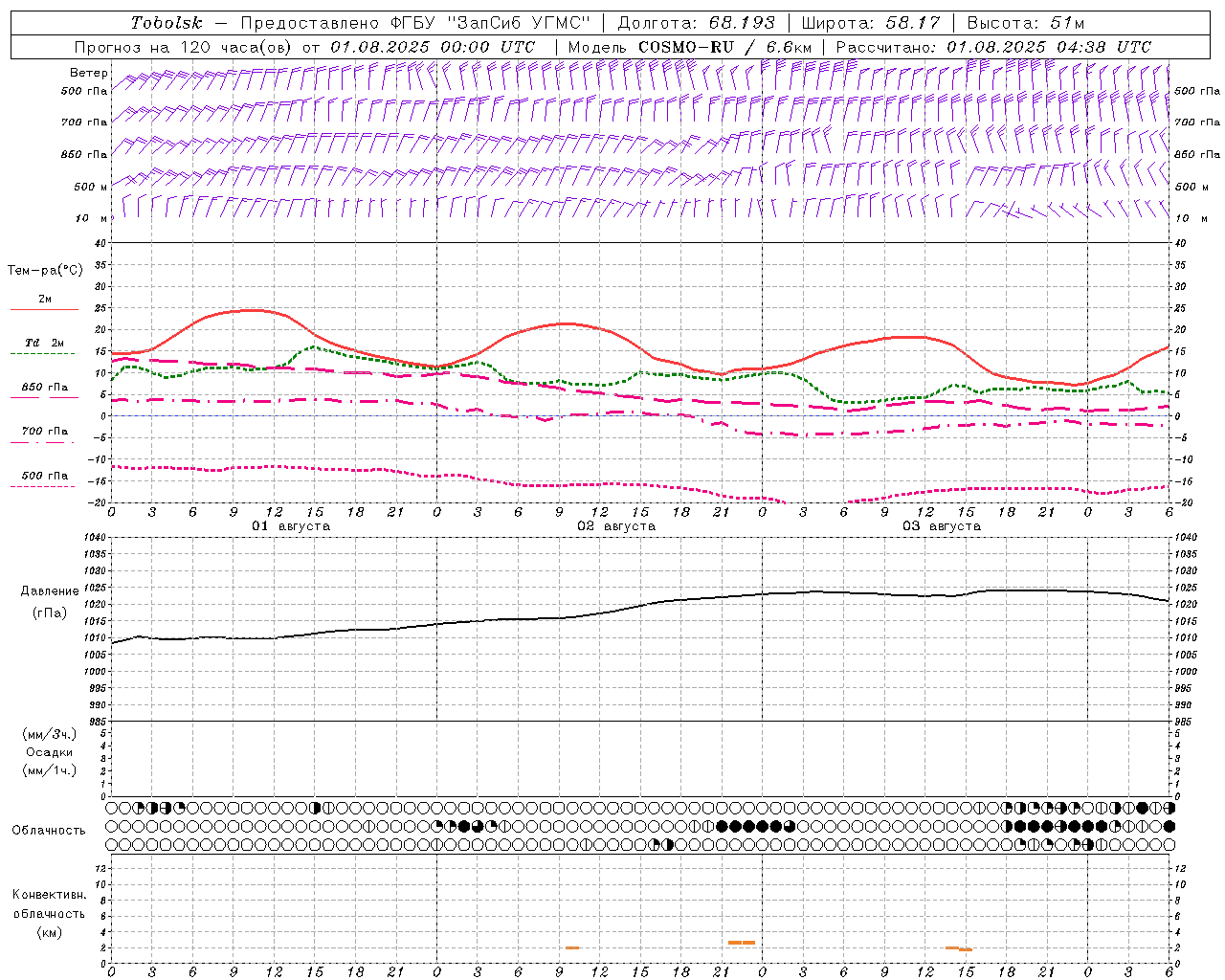Click the "Рассчитано: 01.08.2025 04:38 UTC" text
The image size is (1225, 980).
(993, 47)
